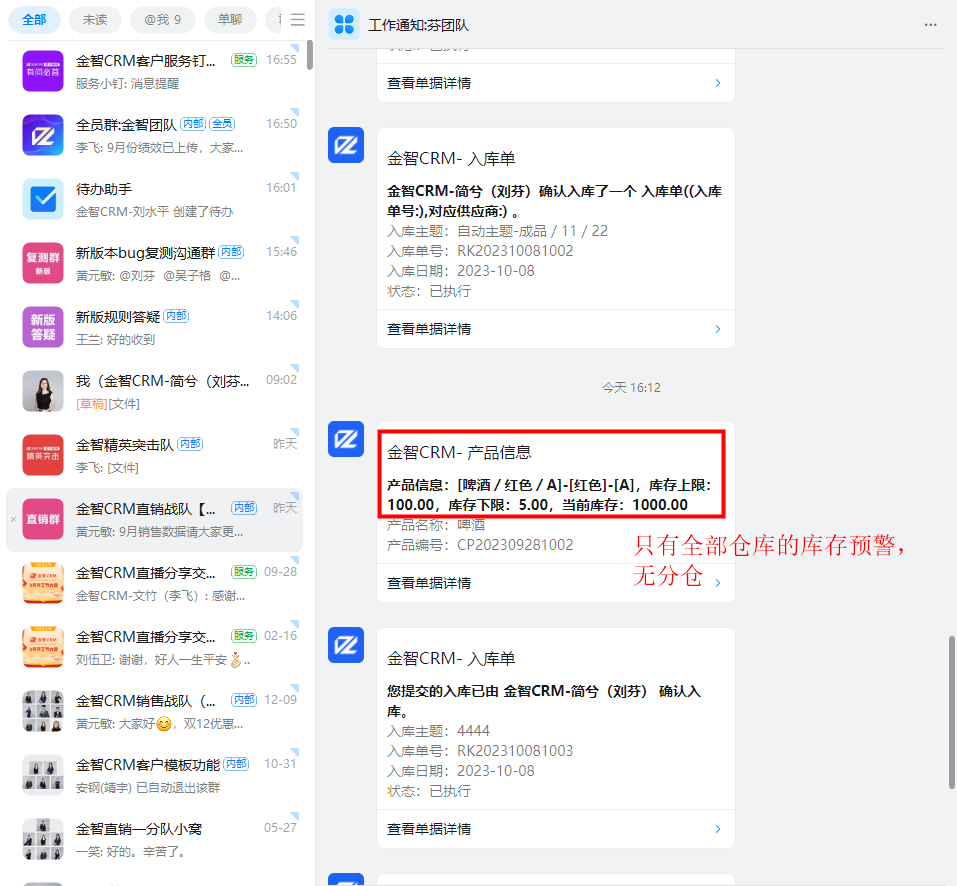Select the 单聊 filter tab
The width and height of the screenshot is (957, 886).
click(x=230, y=20)
